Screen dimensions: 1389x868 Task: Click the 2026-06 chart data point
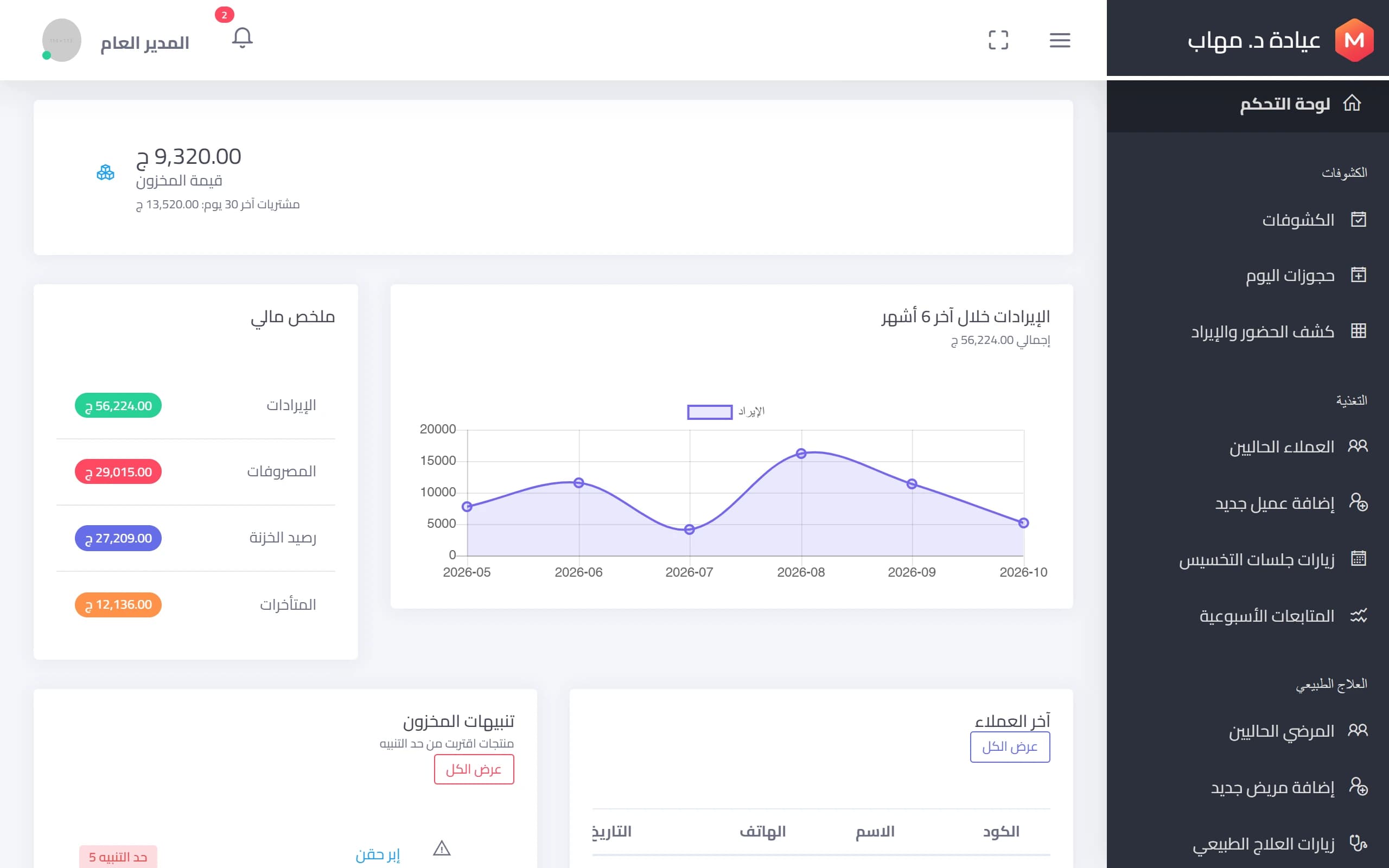coord(578,483)
